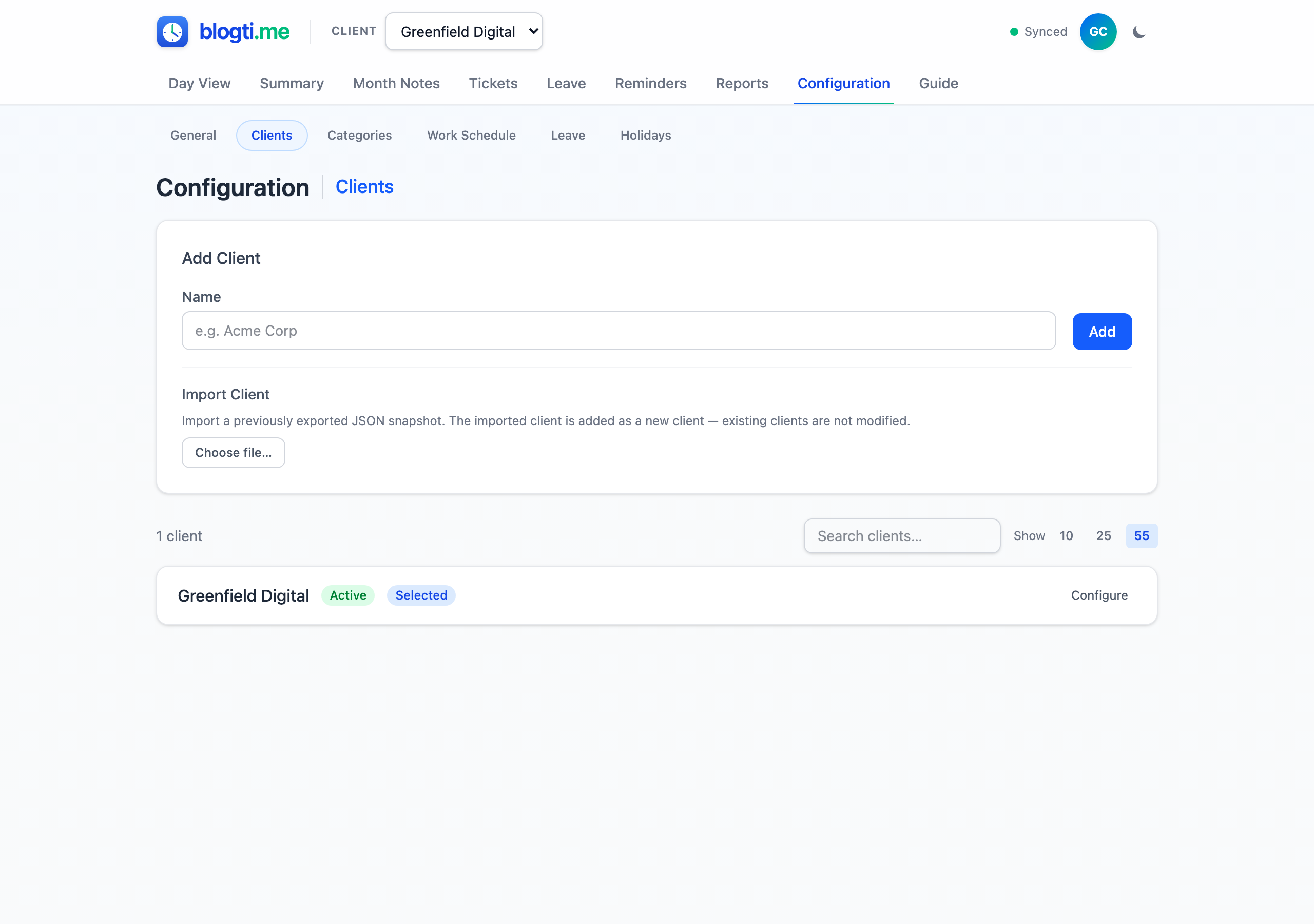Click the blogti.me clock logo icon
Image resolution: width=1314 pixels, height=924 pixels.
pos(172,31)
